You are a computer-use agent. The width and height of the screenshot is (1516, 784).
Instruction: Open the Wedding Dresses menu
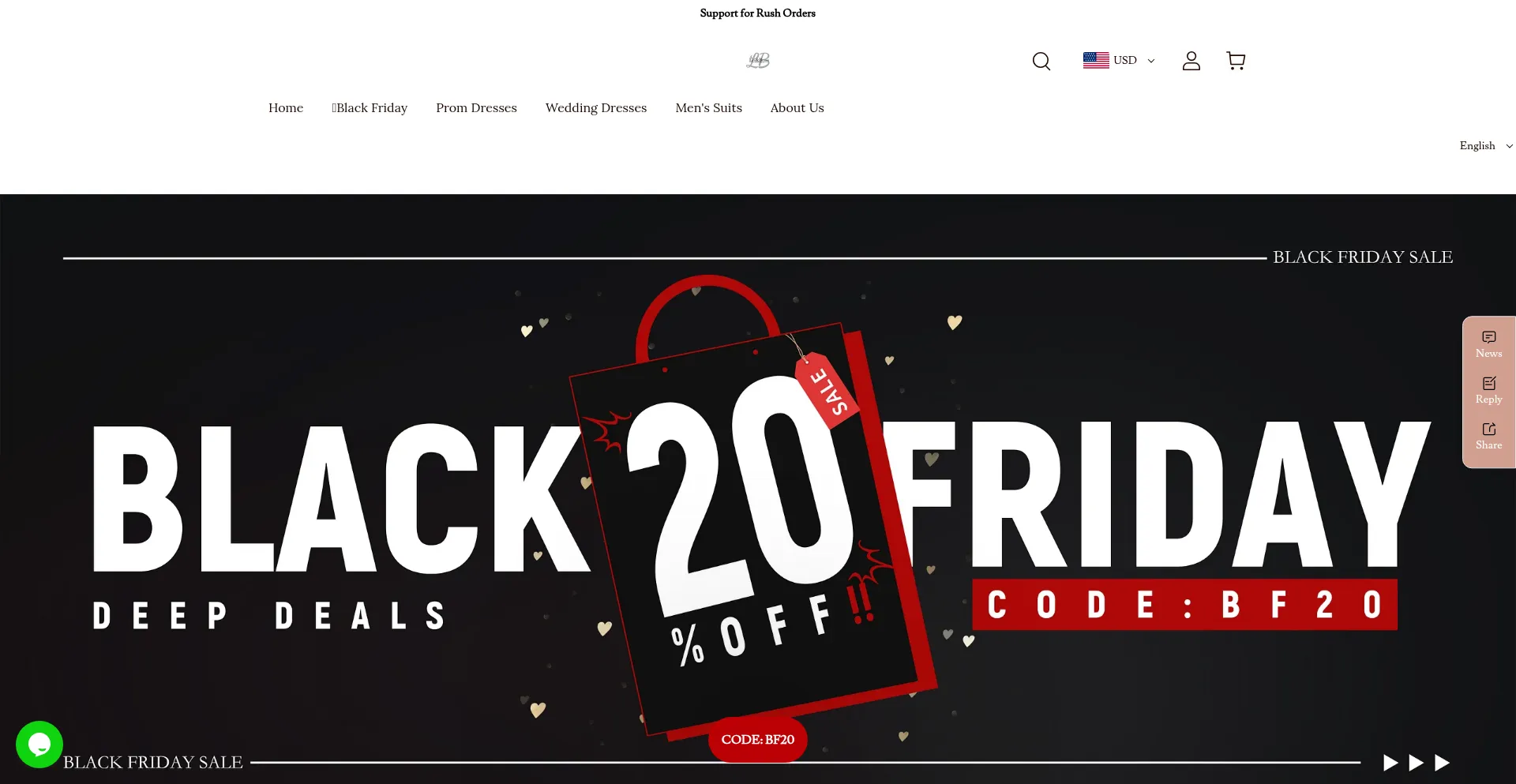tap(596, 108)
